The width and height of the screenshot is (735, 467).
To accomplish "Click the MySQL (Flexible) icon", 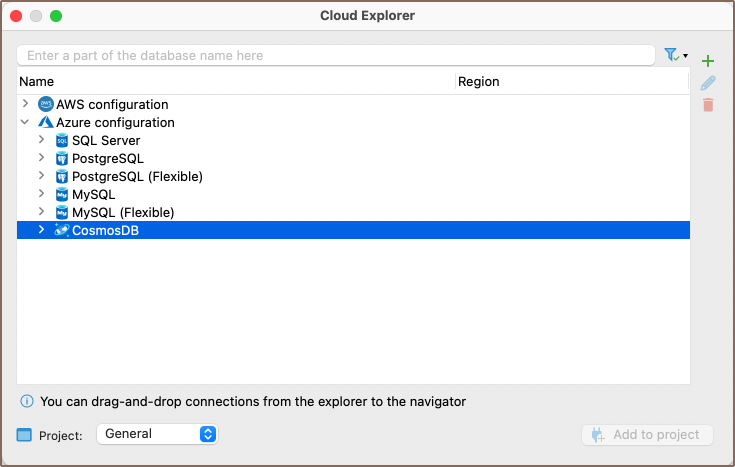I will click(62, 213).
